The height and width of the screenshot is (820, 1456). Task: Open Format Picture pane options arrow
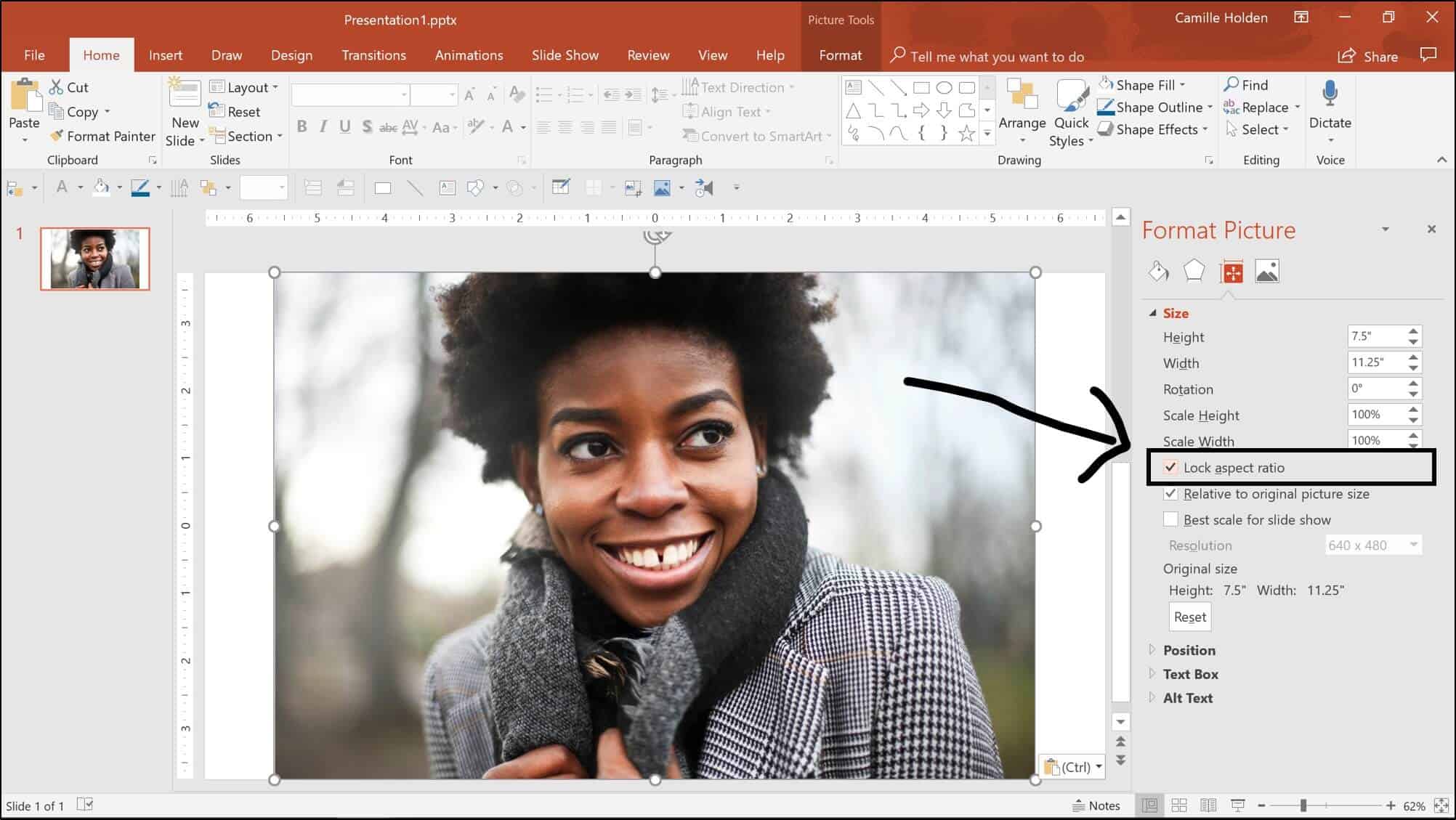coord(1385,230)
